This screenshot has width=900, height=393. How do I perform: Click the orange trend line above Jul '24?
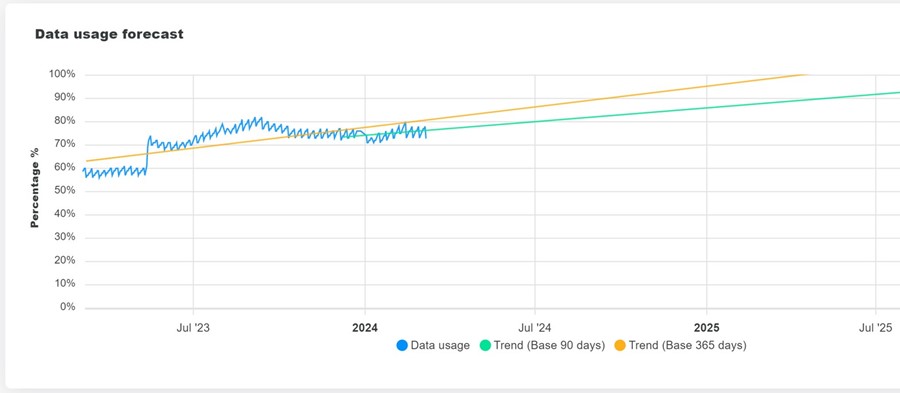(x=535, y=107)
